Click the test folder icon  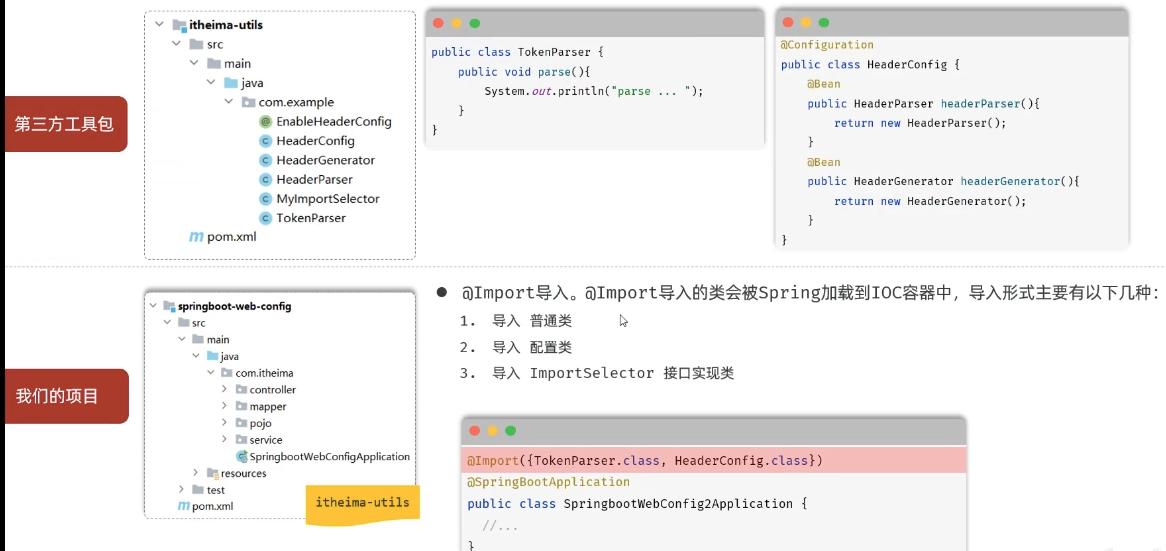coord(198,489)
